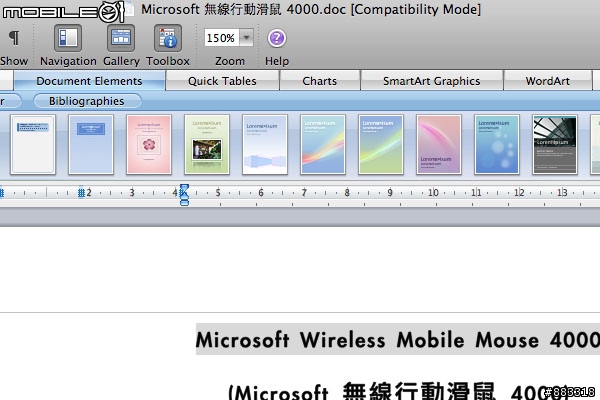Viewport: 600px width, 400px height.
Task: Choose the blue bubbles cover page
Action: click(x=497, y=144)
